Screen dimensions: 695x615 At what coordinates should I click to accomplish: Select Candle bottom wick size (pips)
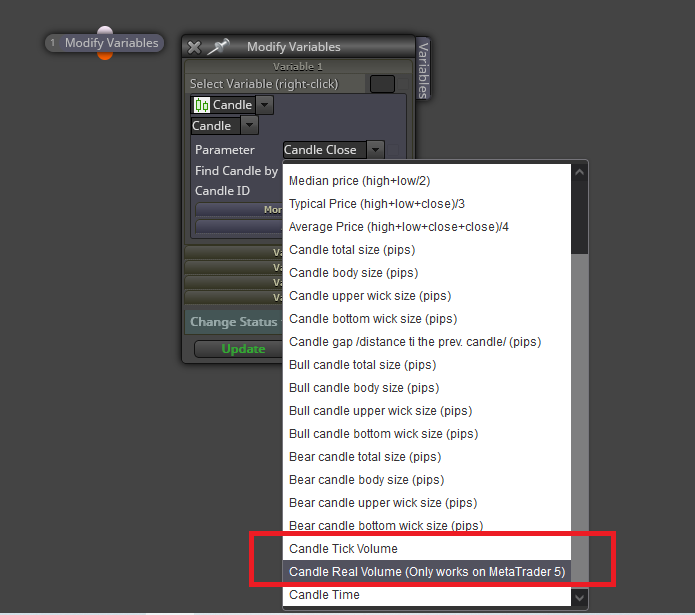point(427,319)
